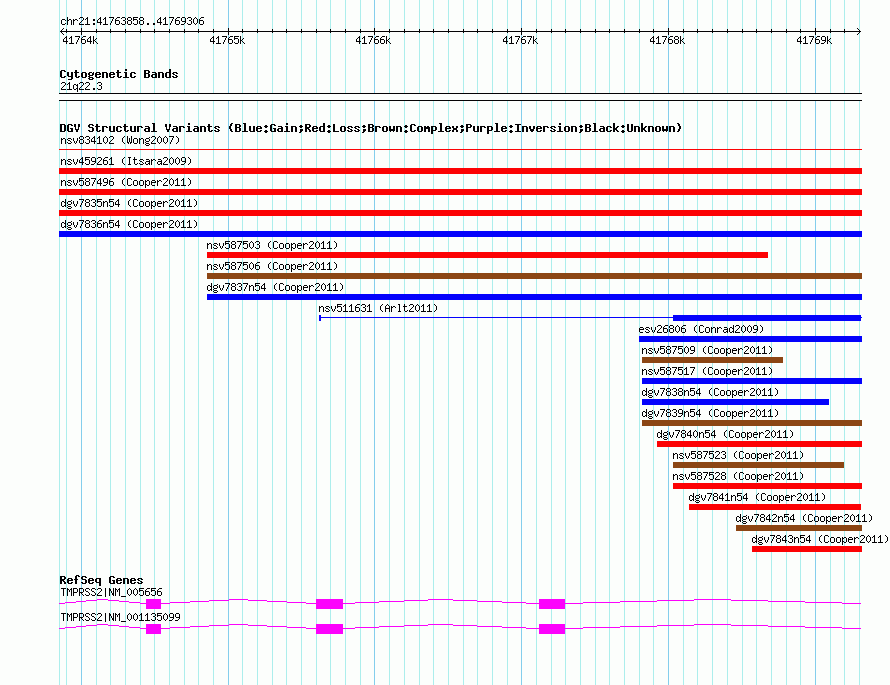Click the red dgv7841n54 loss bar
This screenshot has height=685, width=890.
(x=775, y=507)
